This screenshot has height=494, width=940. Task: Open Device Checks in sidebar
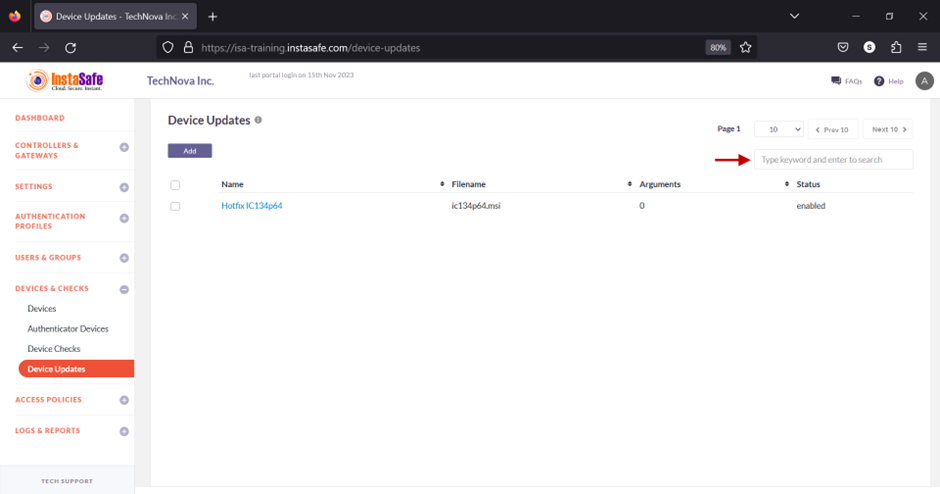[53, 349]
